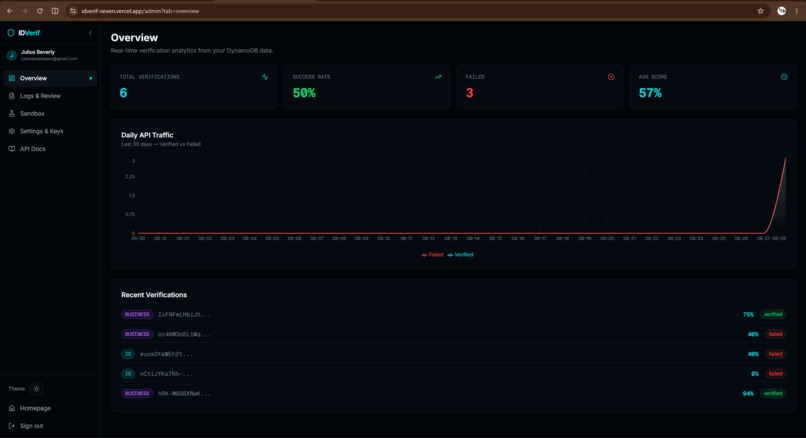Viewport: 806px width, 438px height.
Task: Click the Logs & Review document icon
Action: tap(12, 96)
